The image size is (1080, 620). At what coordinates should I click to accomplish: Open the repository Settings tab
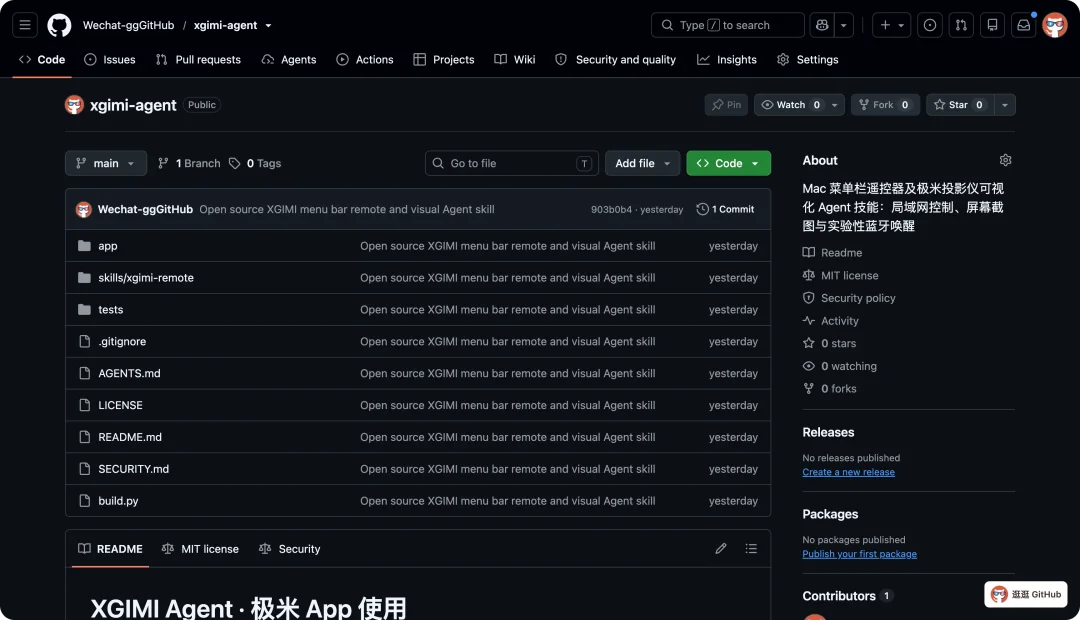(x=807, y=60)
